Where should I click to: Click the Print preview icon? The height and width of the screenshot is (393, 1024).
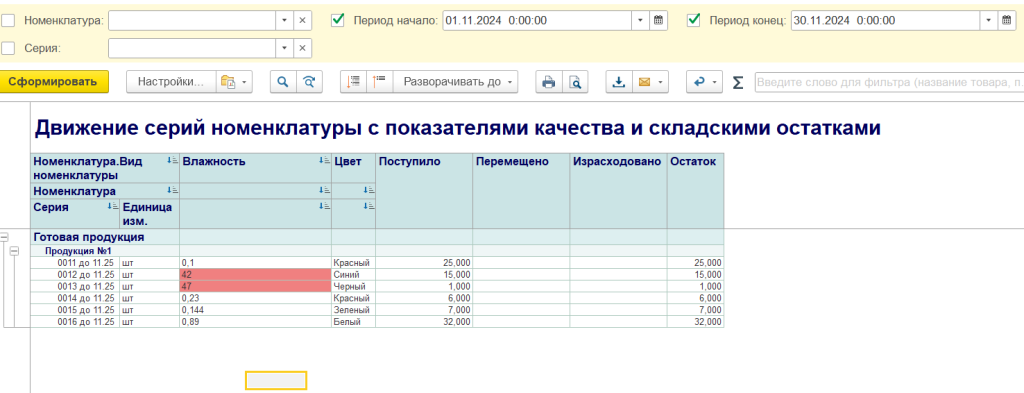click(575, 82)
